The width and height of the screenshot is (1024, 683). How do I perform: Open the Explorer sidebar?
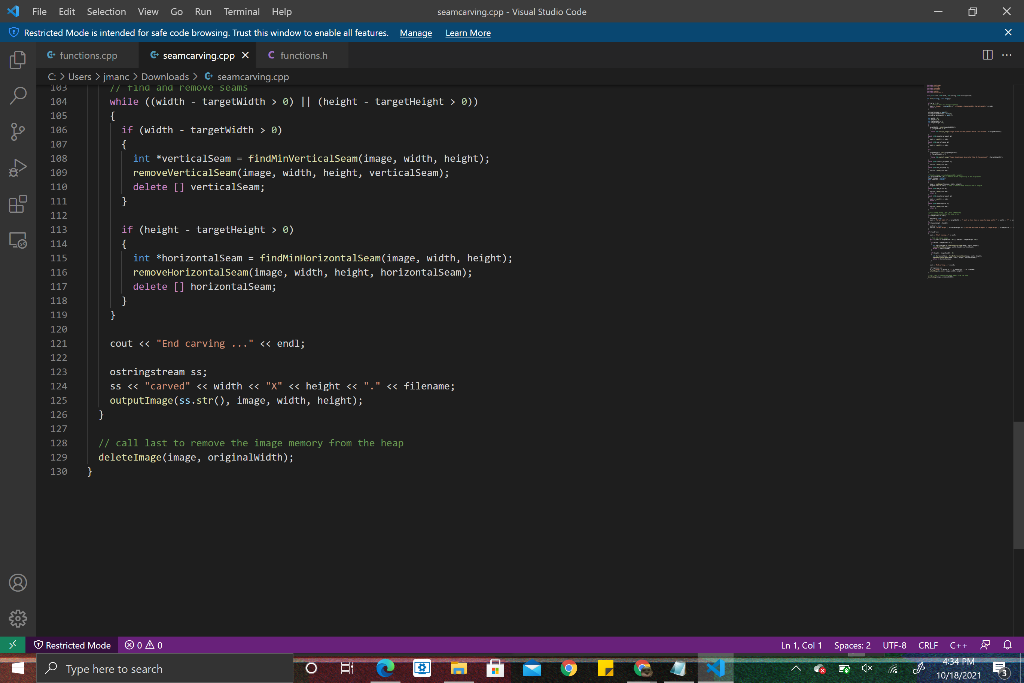tap(16, 60)
